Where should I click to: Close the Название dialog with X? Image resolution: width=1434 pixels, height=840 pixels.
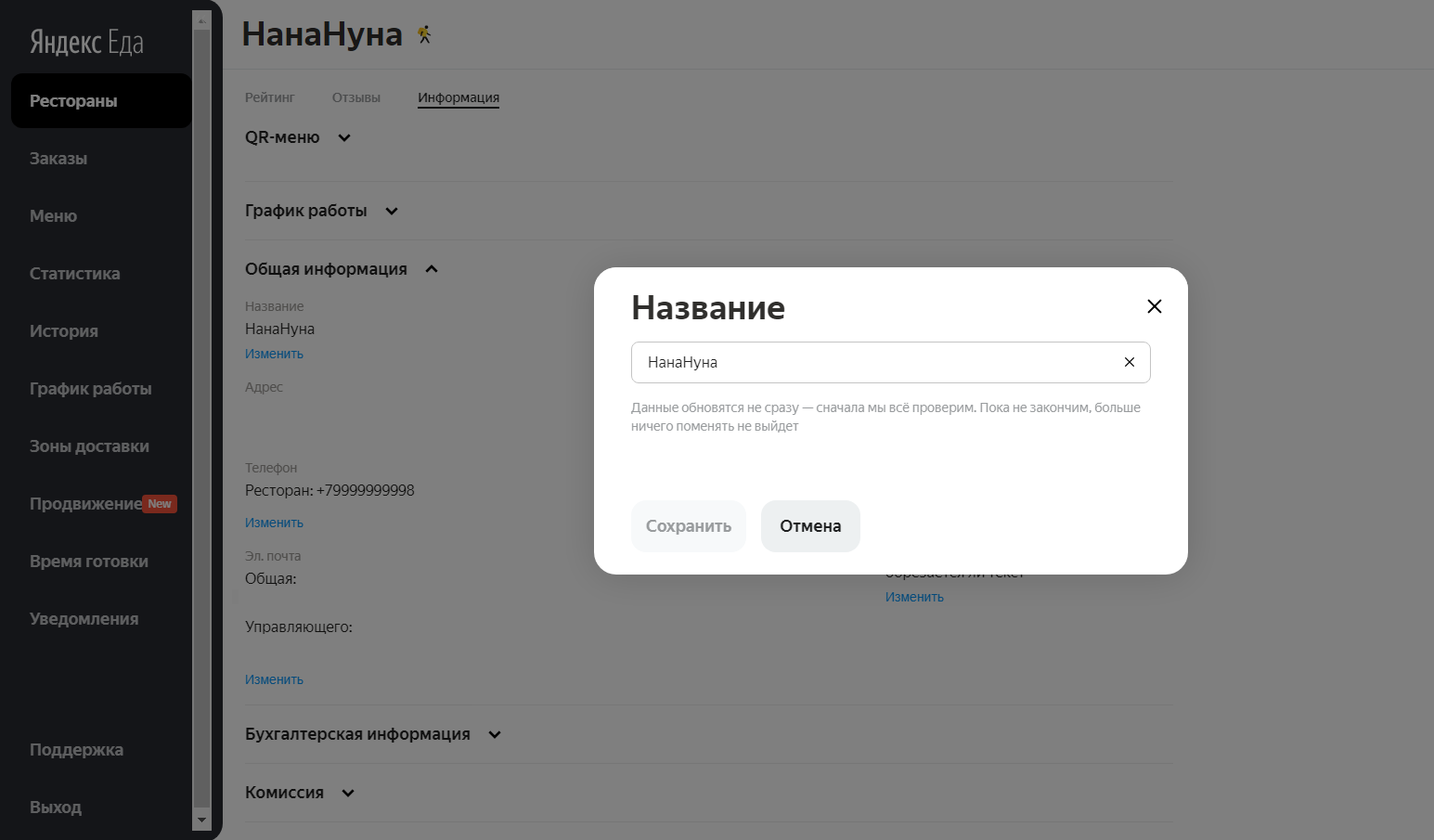pyautogui.click(x=1154, y=306)
